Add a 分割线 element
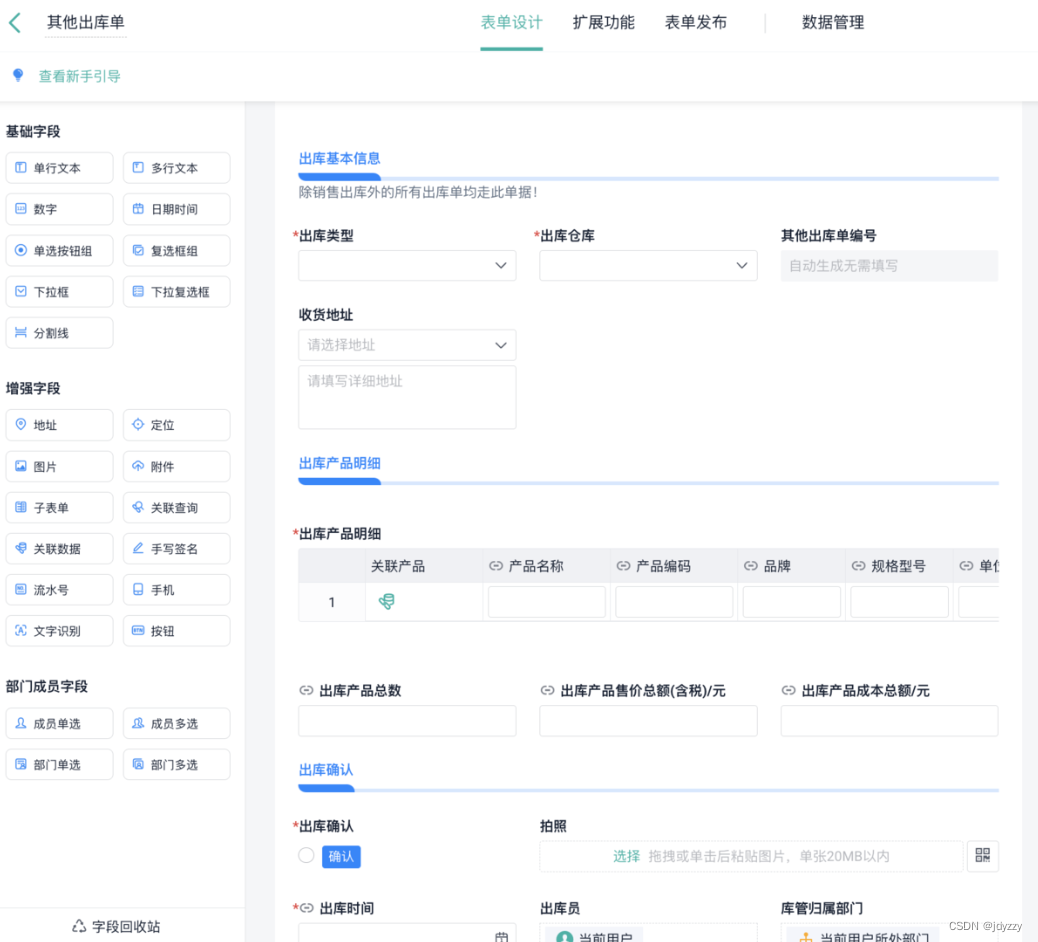Image resolution: width=1038 pixels, height=942 pixels. point(60,333)
